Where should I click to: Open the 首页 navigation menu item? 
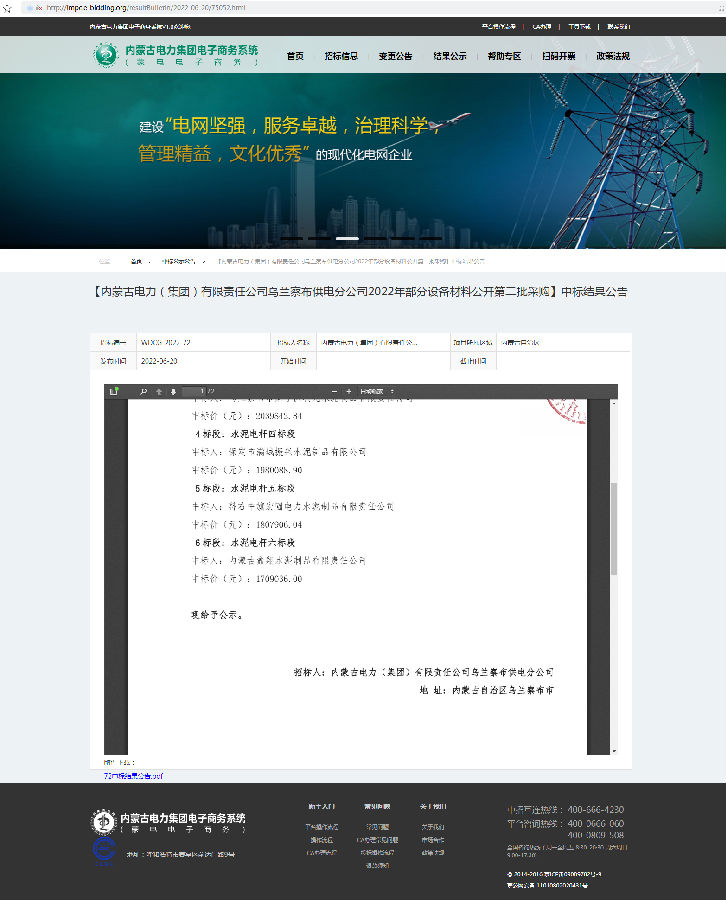coord(295,56)
